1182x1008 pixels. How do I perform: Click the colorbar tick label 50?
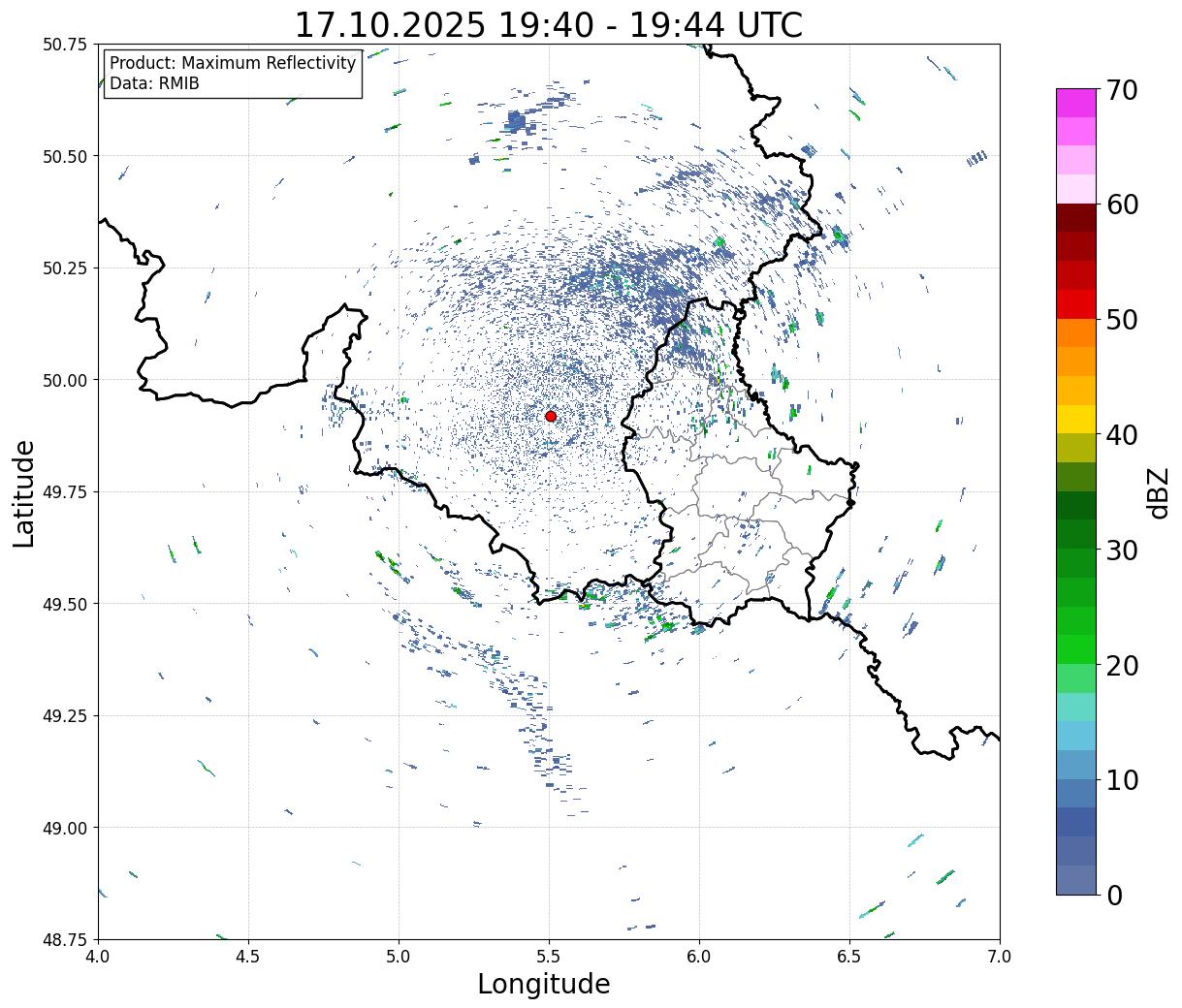[x=1121, y=320]
